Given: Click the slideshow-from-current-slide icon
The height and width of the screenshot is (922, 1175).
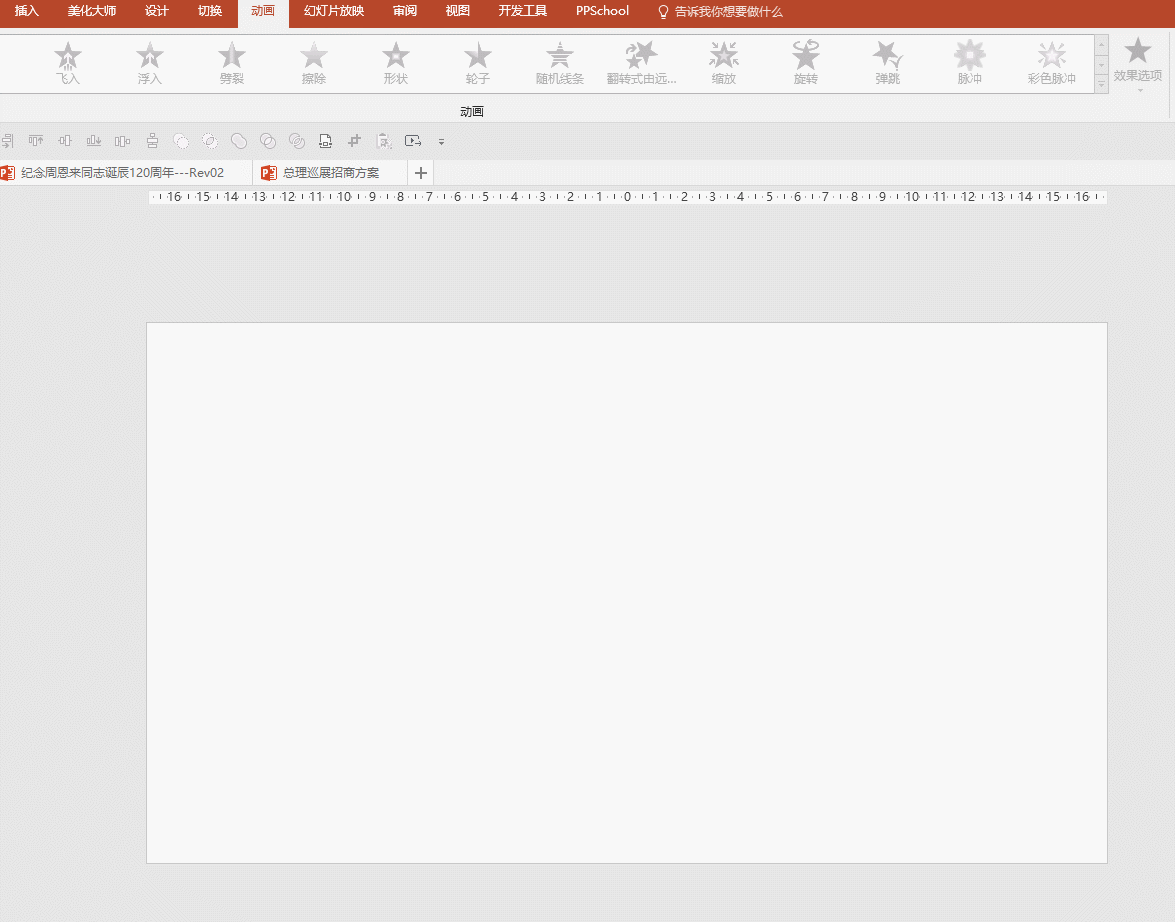Looking at the screenshot, I should click(413, 141).
